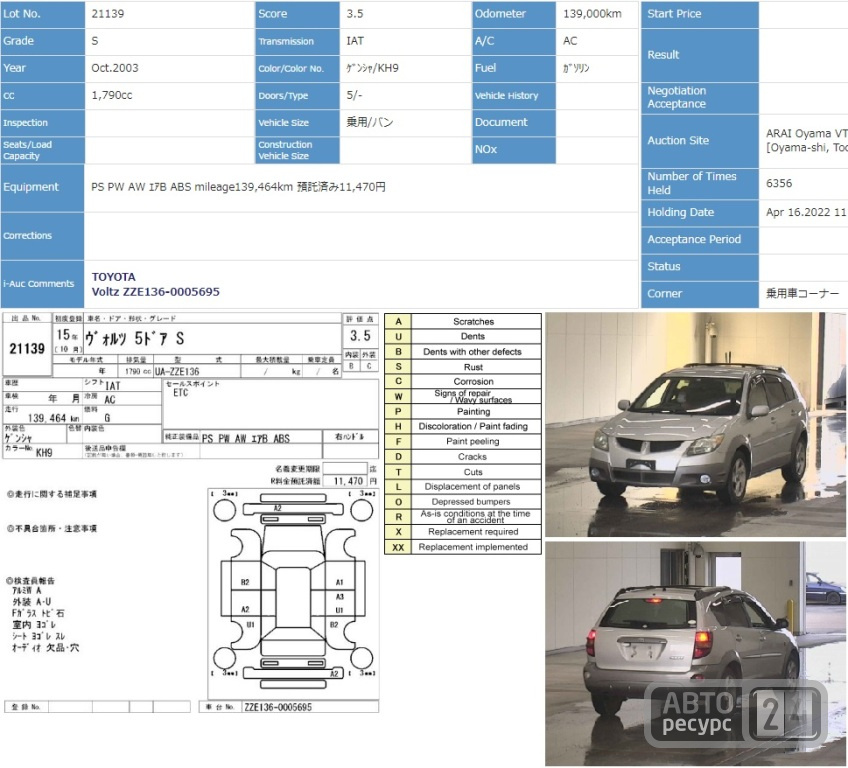Select holding date Apr 16.2022
848x768 pixels.
coord(798,212)
